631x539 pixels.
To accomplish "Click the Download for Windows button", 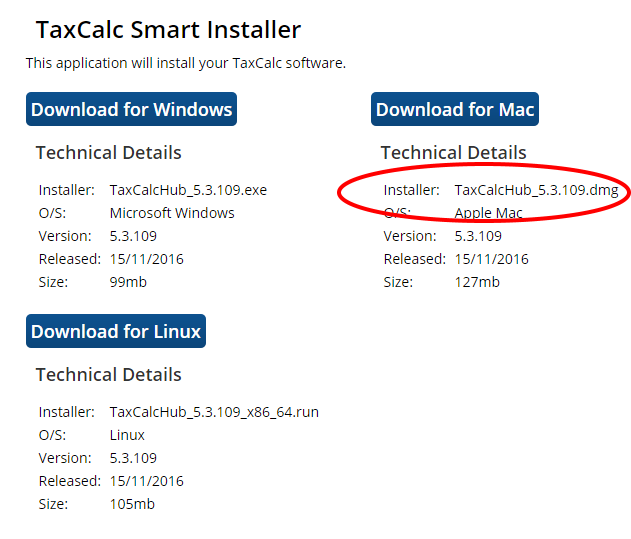I will [x=131, y=110].
